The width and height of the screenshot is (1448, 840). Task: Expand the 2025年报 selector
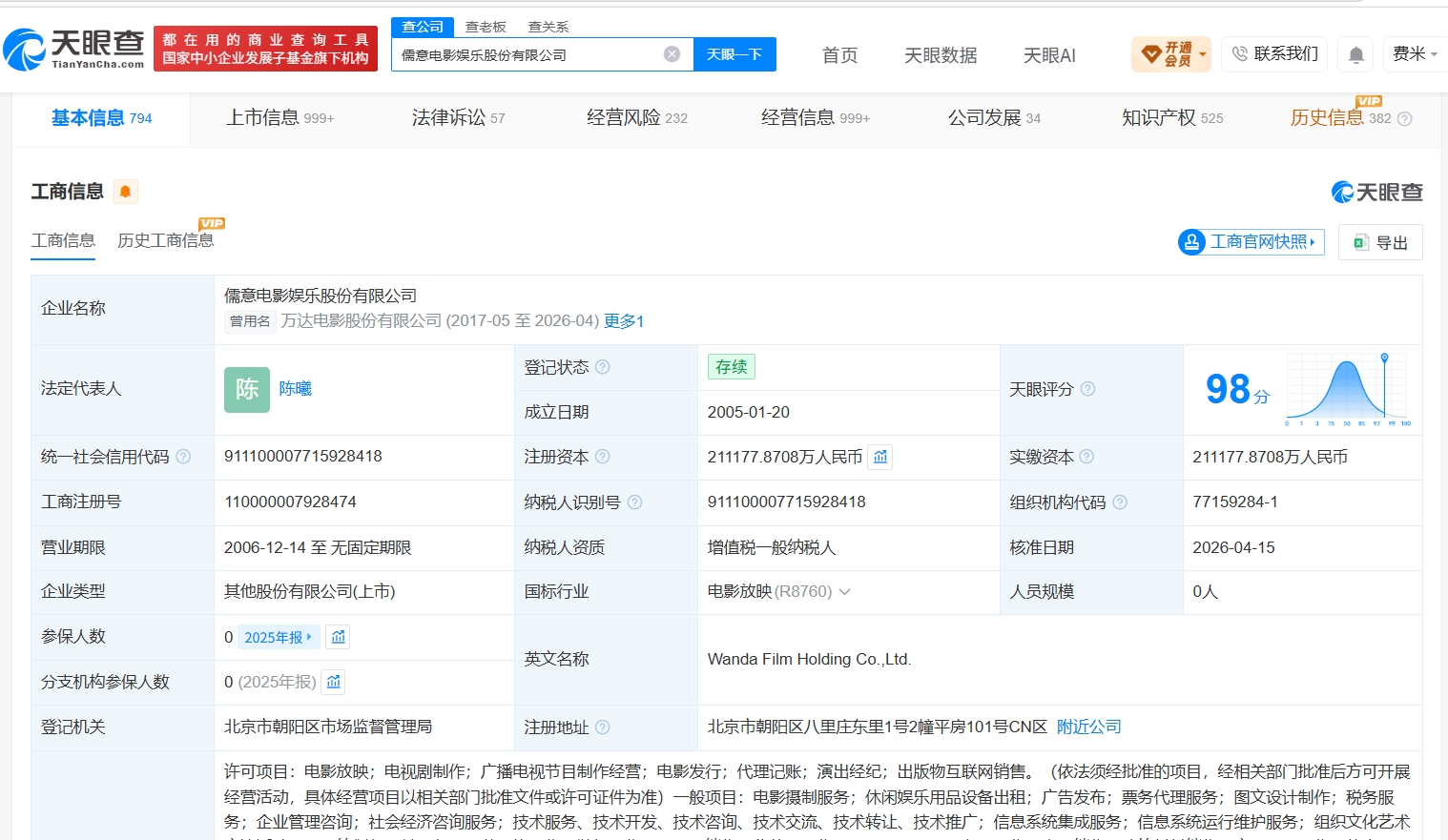pyautogui.click(x=279, y=637)
